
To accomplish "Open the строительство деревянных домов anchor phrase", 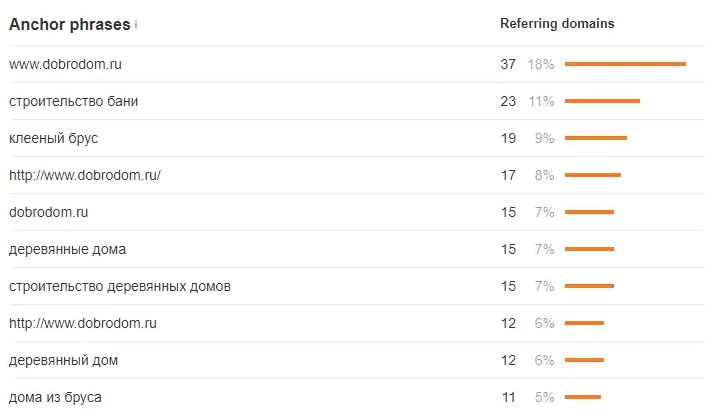I will (120, 286).
